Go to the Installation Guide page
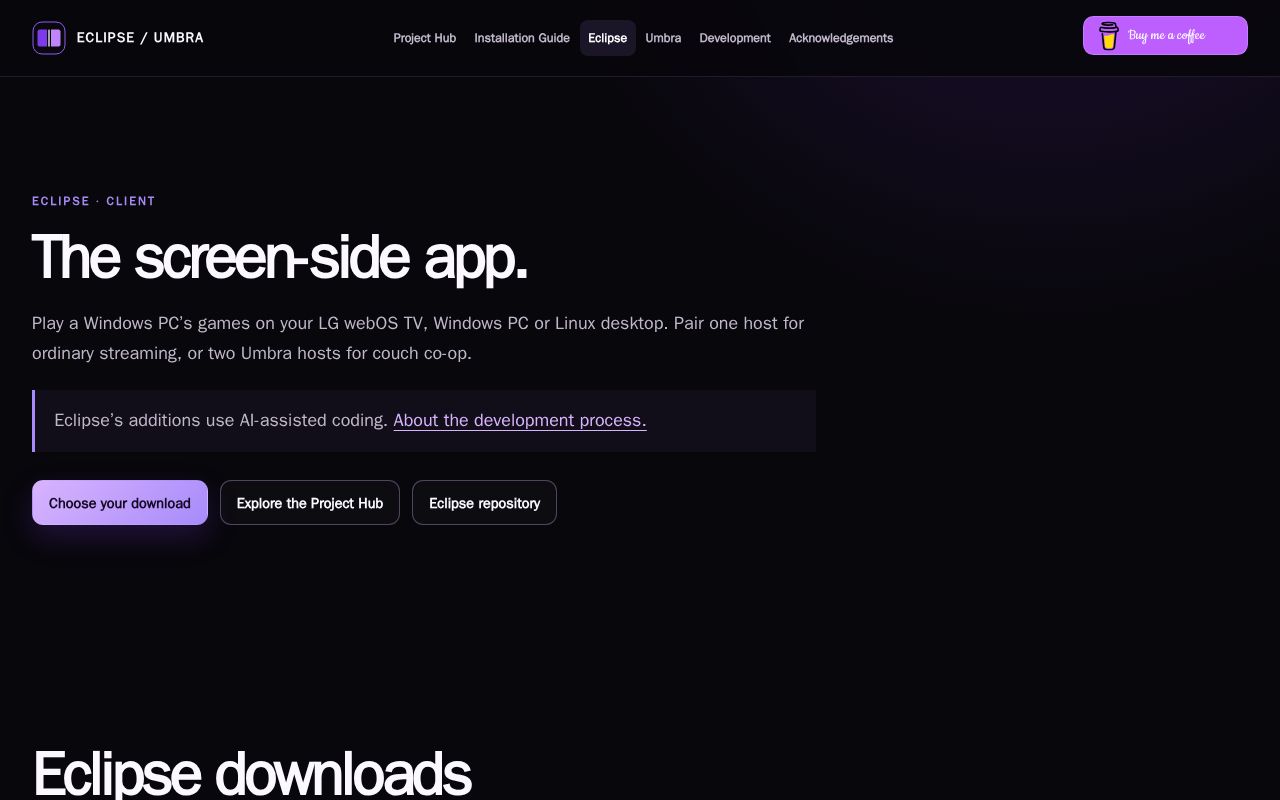This screenshot has height=800, width=1280. coord(522,38)
